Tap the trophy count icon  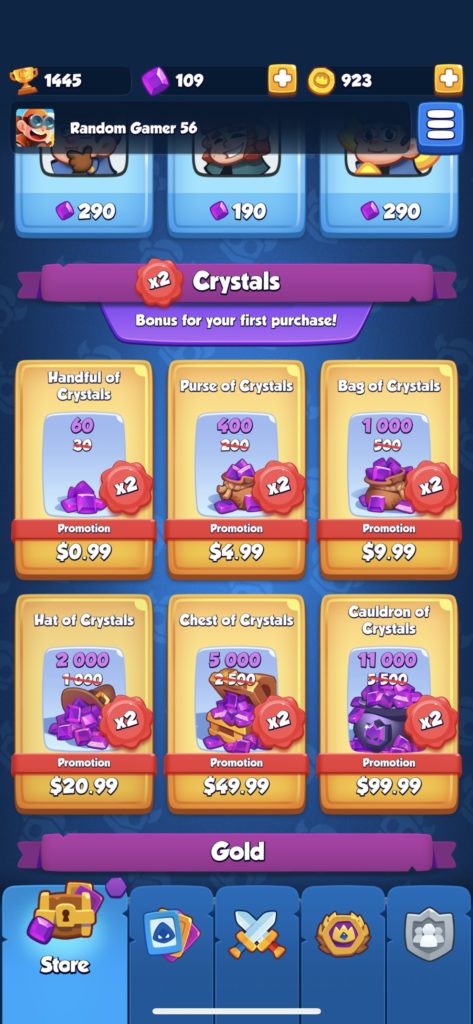tap(24, 80)
